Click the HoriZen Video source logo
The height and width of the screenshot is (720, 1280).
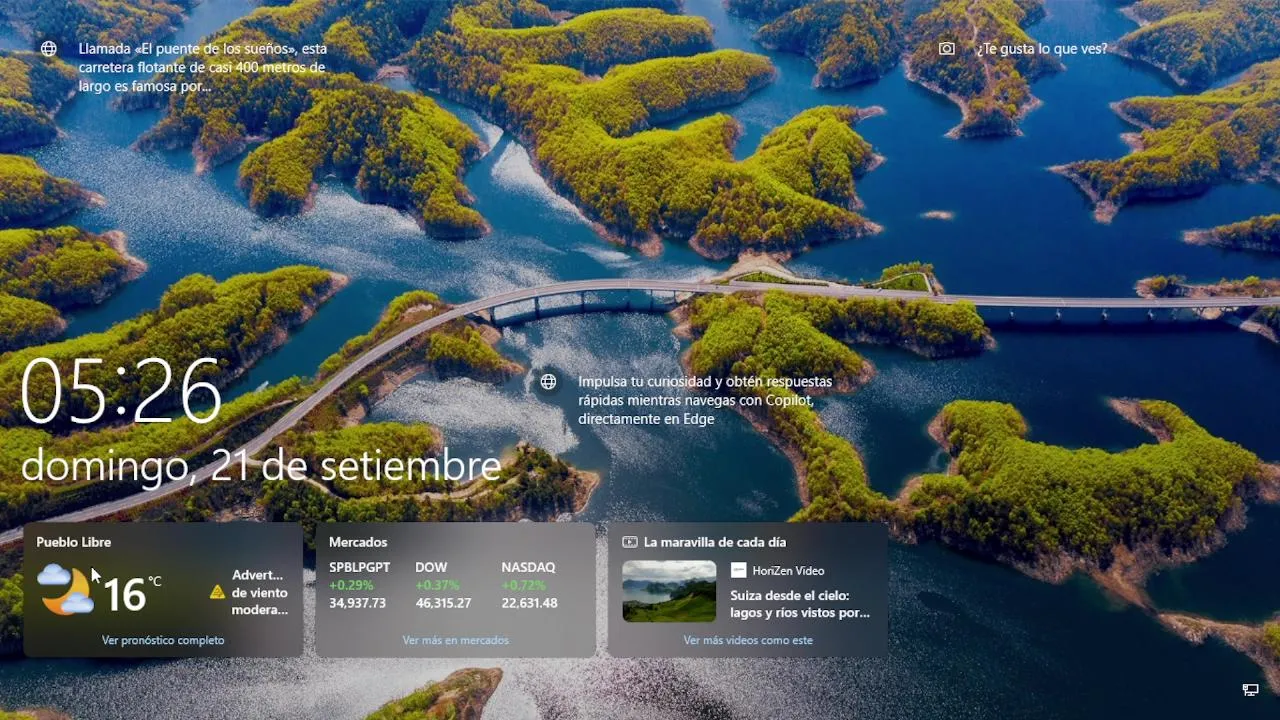(x=738, y=570)
